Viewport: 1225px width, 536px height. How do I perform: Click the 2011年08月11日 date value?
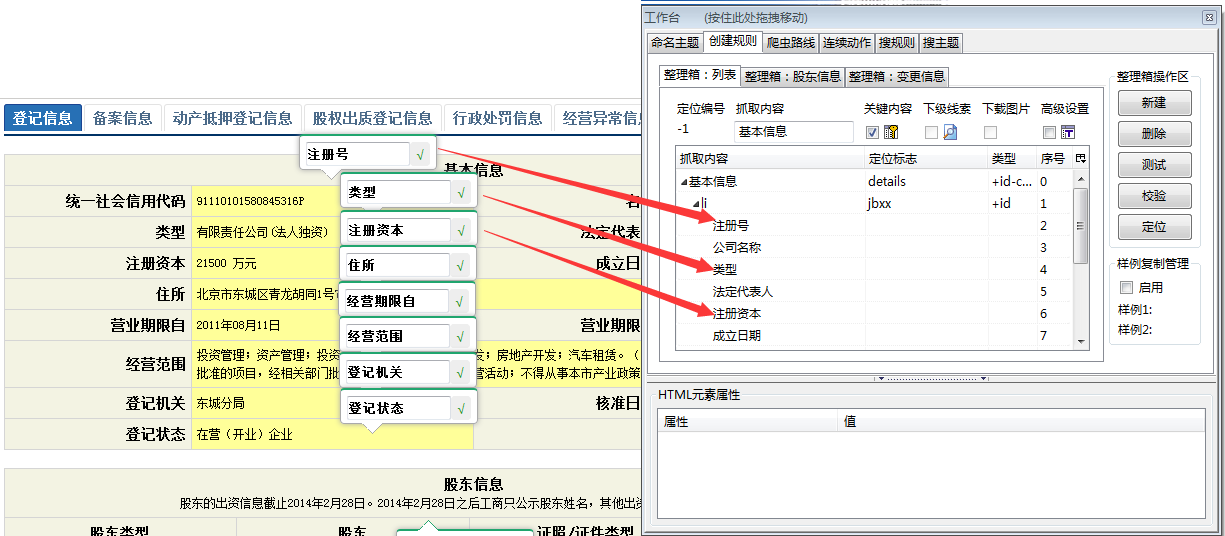(x=238, y=326)
